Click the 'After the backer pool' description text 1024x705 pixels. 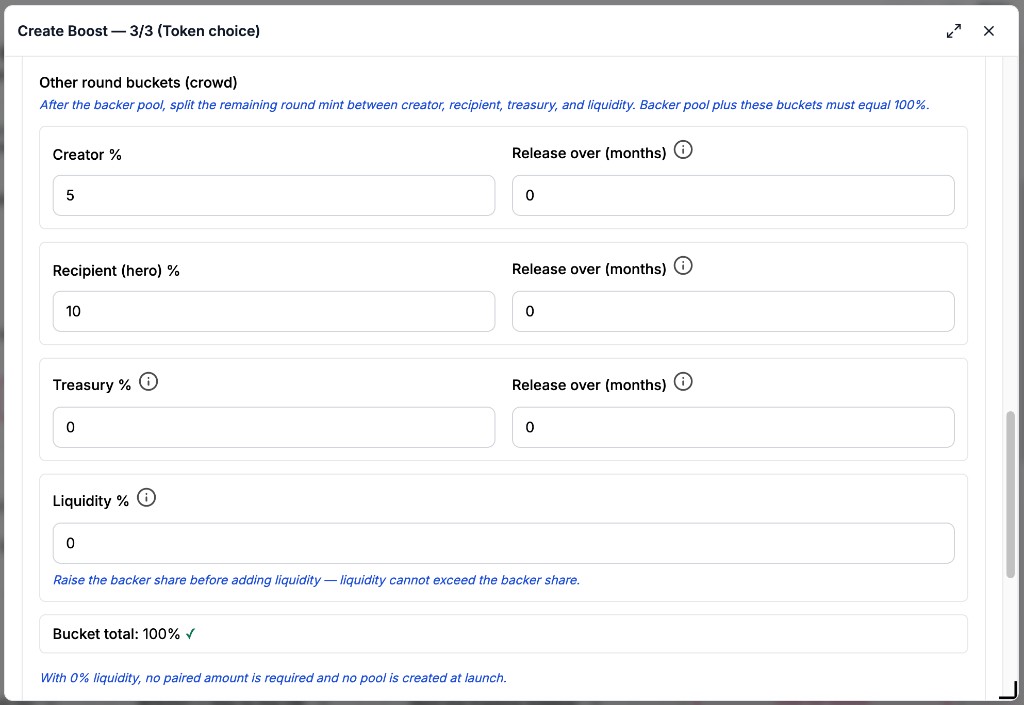(484, 104)
